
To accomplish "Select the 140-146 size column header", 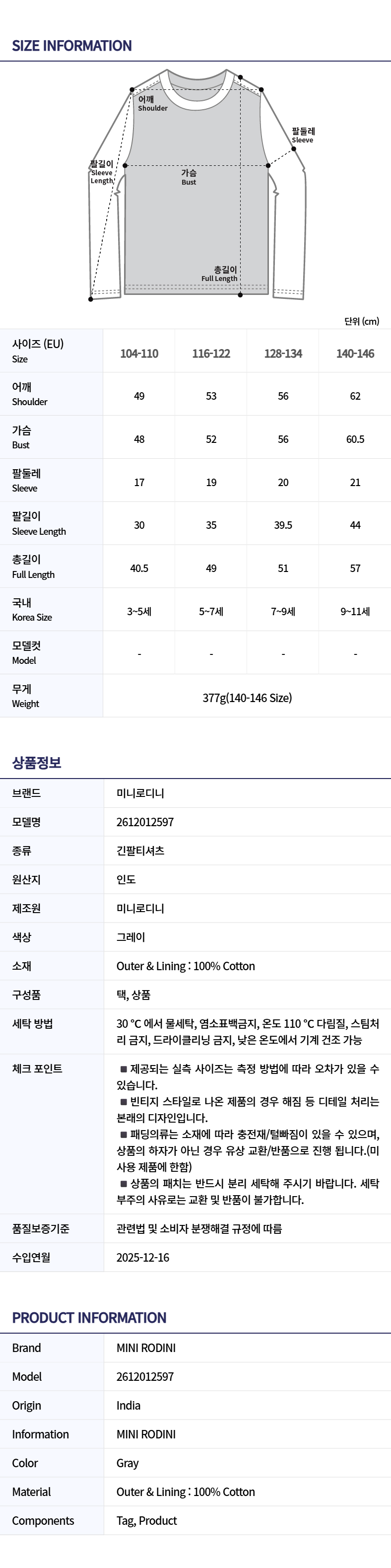I will point(355,354).
